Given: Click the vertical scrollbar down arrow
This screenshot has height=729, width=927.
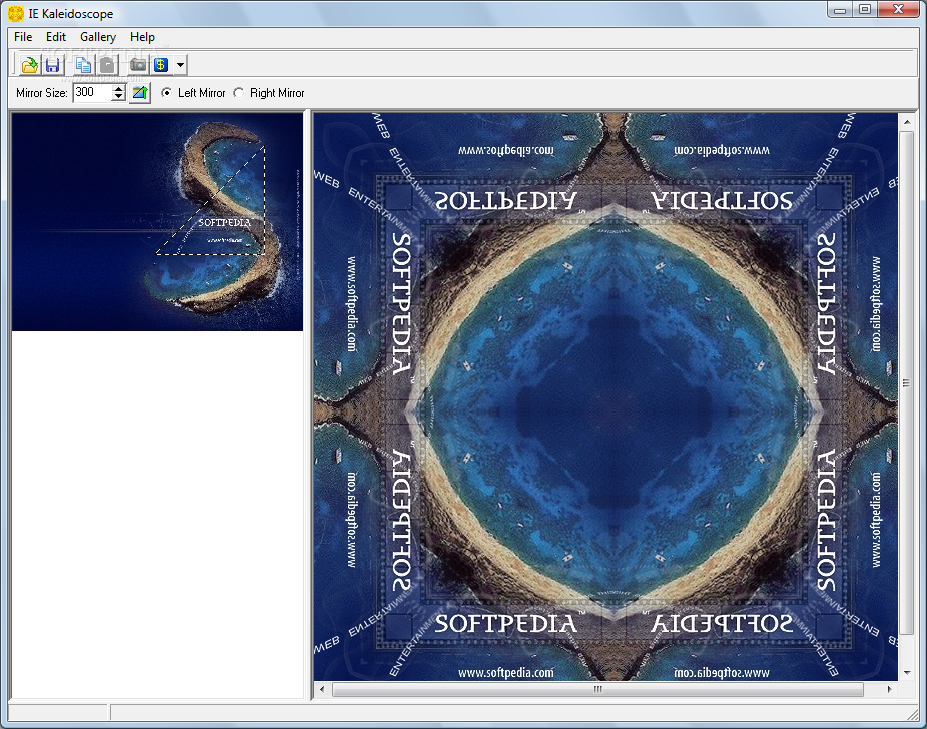Looking at the screenshot, I should (x=906, y=673).
